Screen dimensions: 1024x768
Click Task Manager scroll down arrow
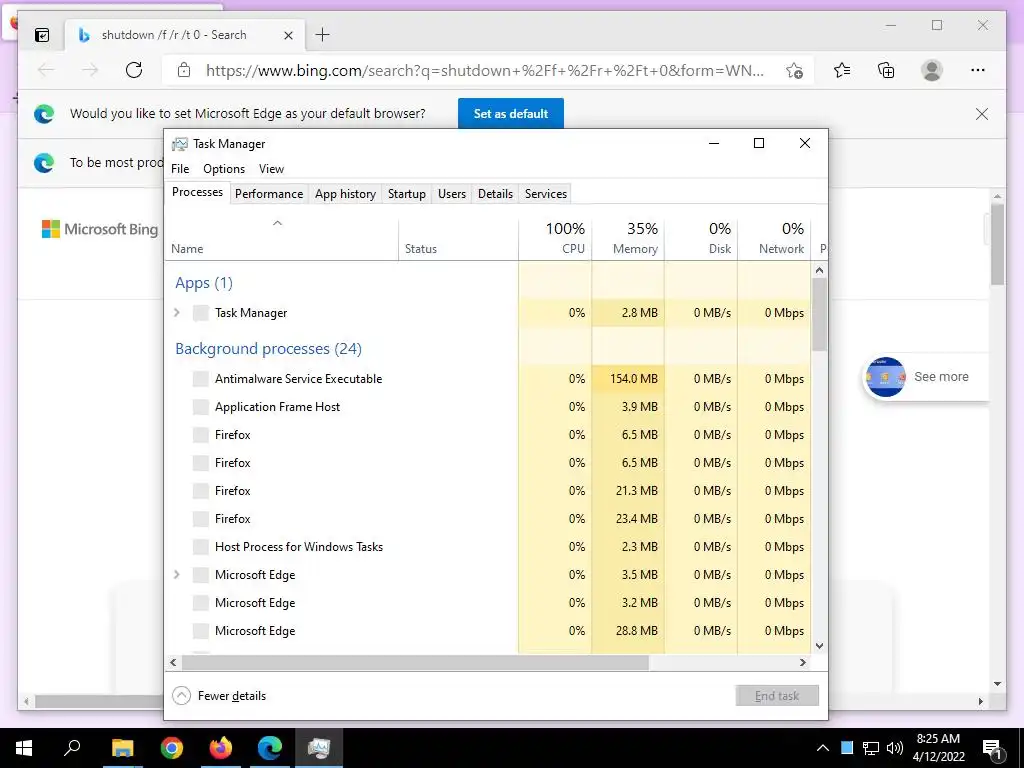(x=820, y=646)
